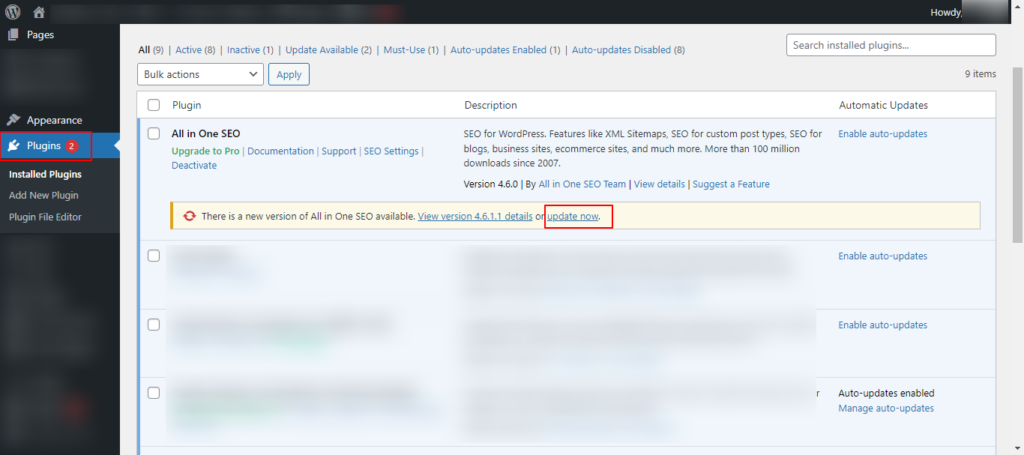Click the Appearance paintbrush icon
Viewport: 1024px width, 455px height.
click(13, 120)
